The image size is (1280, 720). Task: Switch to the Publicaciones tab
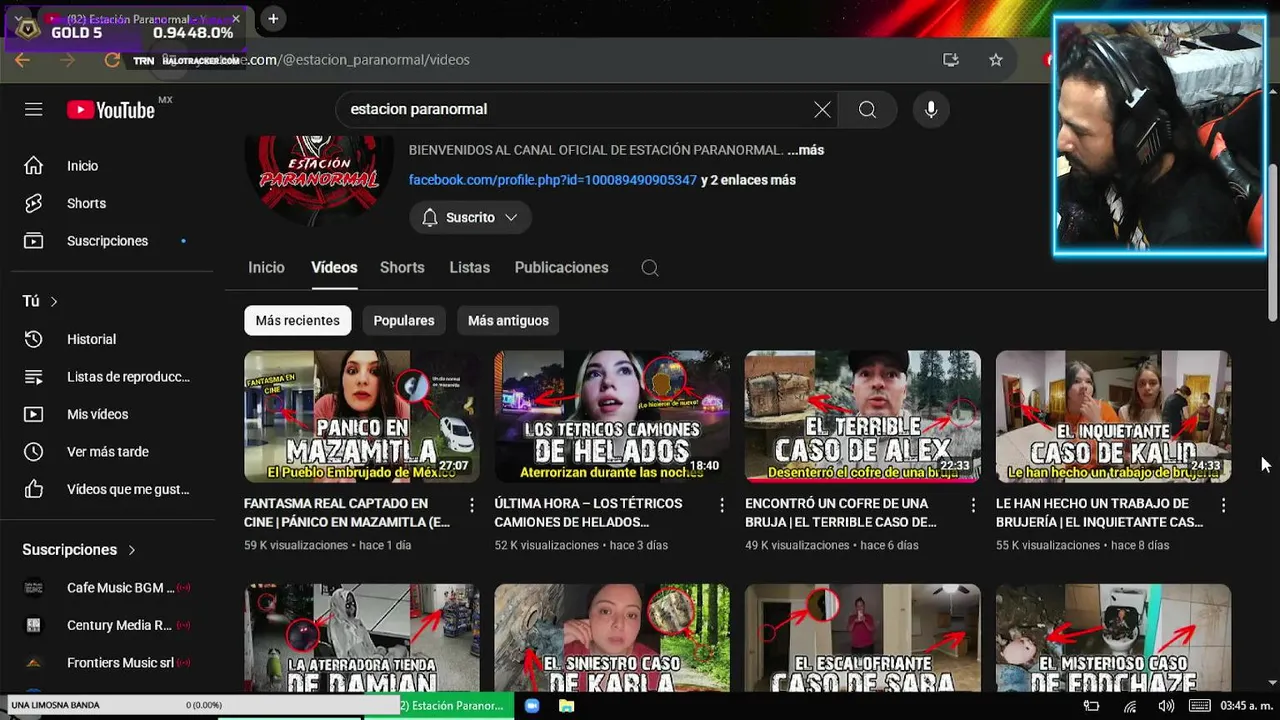561,268
